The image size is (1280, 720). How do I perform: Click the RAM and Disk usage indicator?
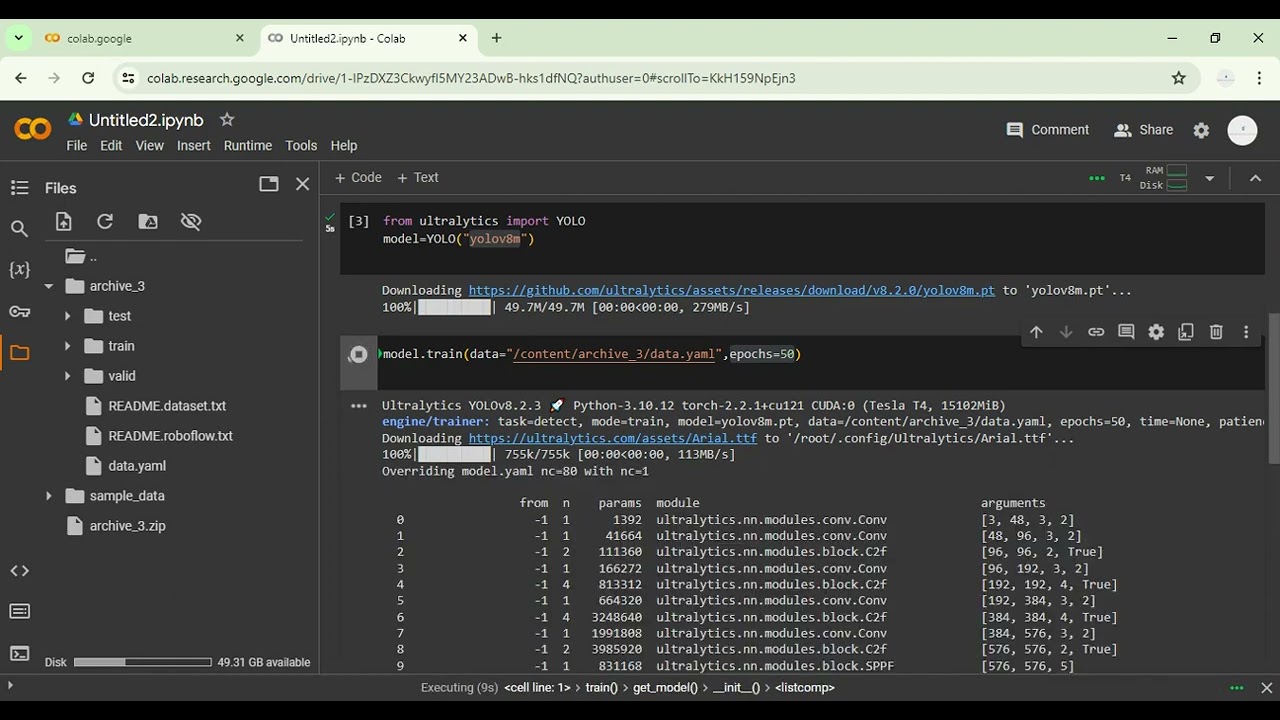click(1165, 178)
